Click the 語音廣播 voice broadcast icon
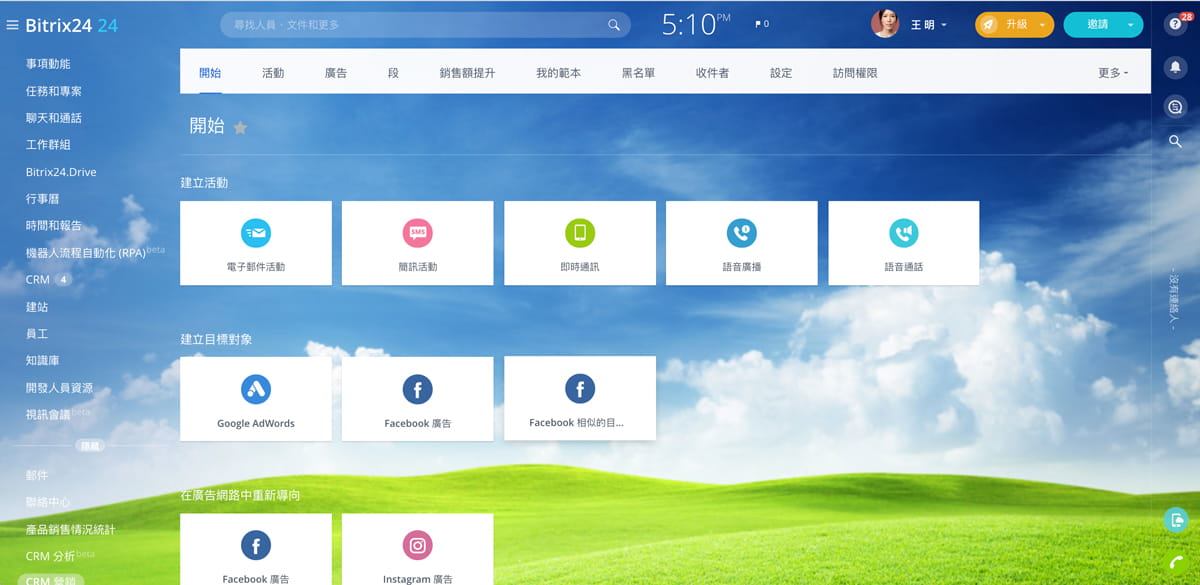The image size is (1200, 585). [741, 233]
